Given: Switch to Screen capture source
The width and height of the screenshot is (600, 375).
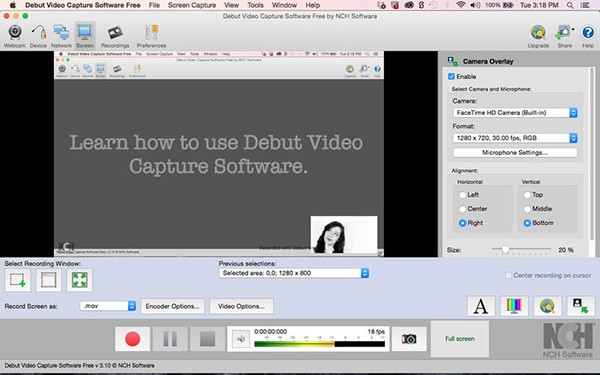Looking at the screenshot, I should click(x=85, y=36).
